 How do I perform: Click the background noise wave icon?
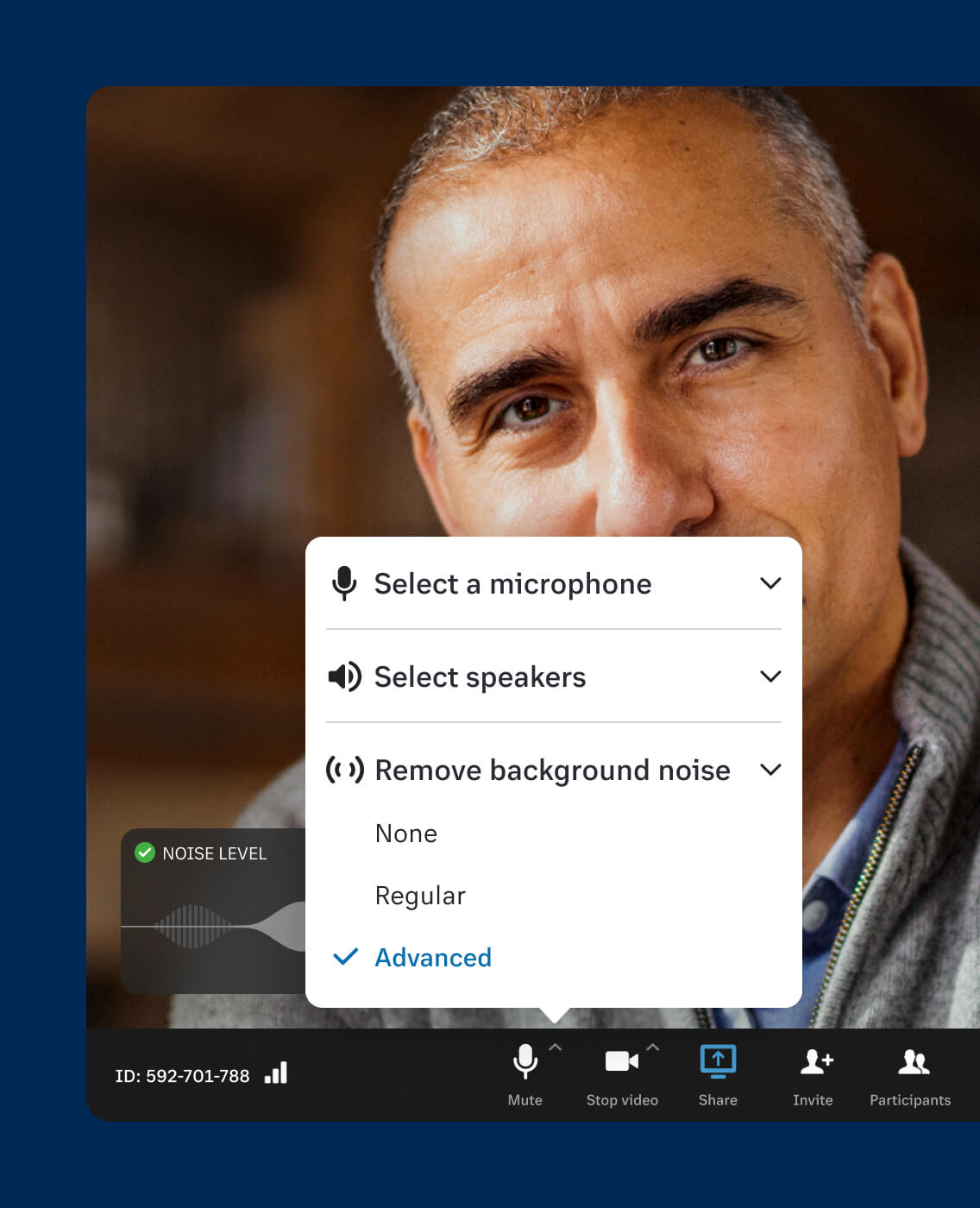pyautogui.click(x=344, y=770)
